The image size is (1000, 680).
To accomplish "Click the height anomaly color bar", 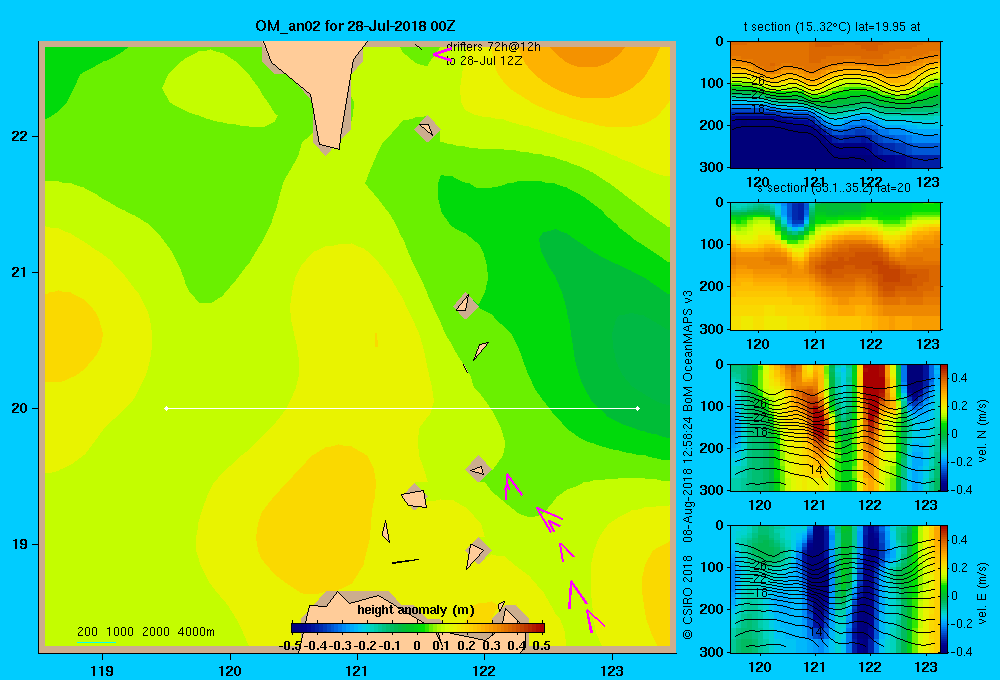I will tap(418, 628).
